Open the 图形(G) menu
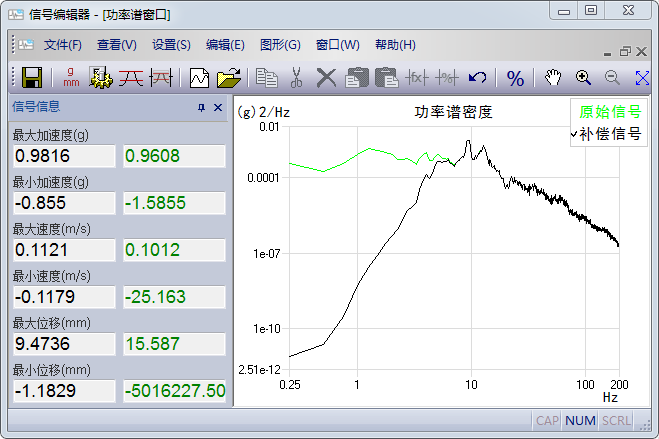The width and height of the screenshot is (659, 439). pos(279,45)
